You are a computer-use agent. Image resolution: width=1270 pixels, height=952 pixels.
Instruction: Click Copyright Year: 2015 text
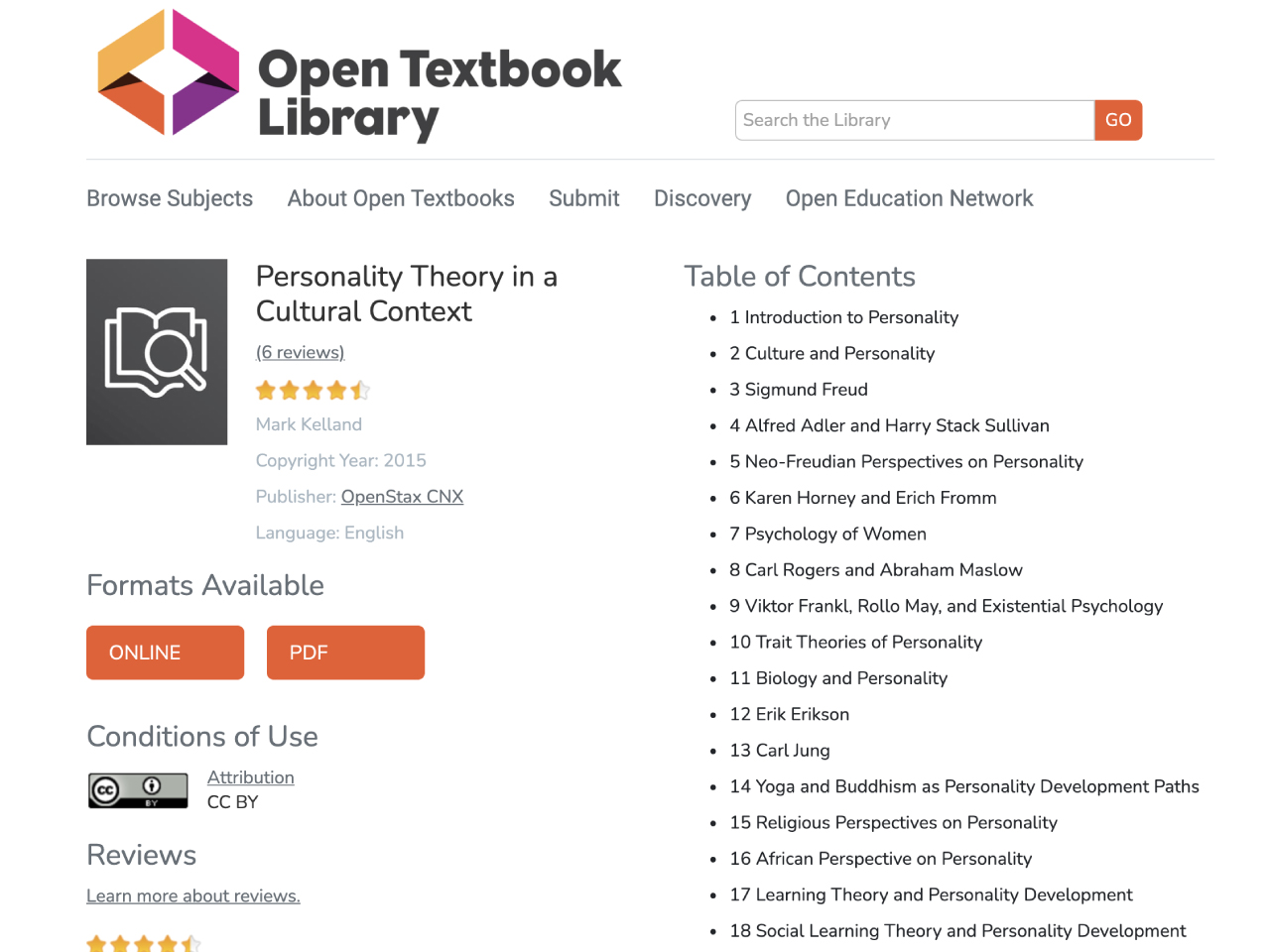coord(341,460)
